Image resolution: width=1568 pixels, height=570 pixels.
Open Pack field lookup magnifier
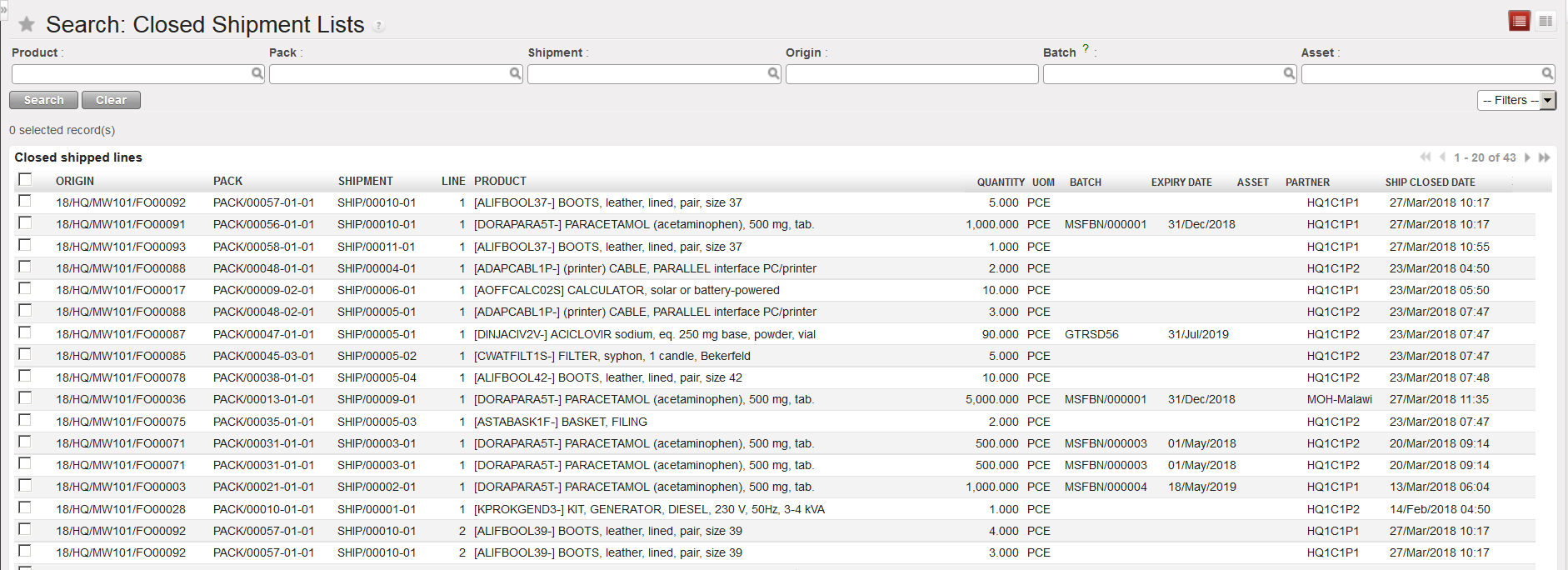click(x=516, y=74)
